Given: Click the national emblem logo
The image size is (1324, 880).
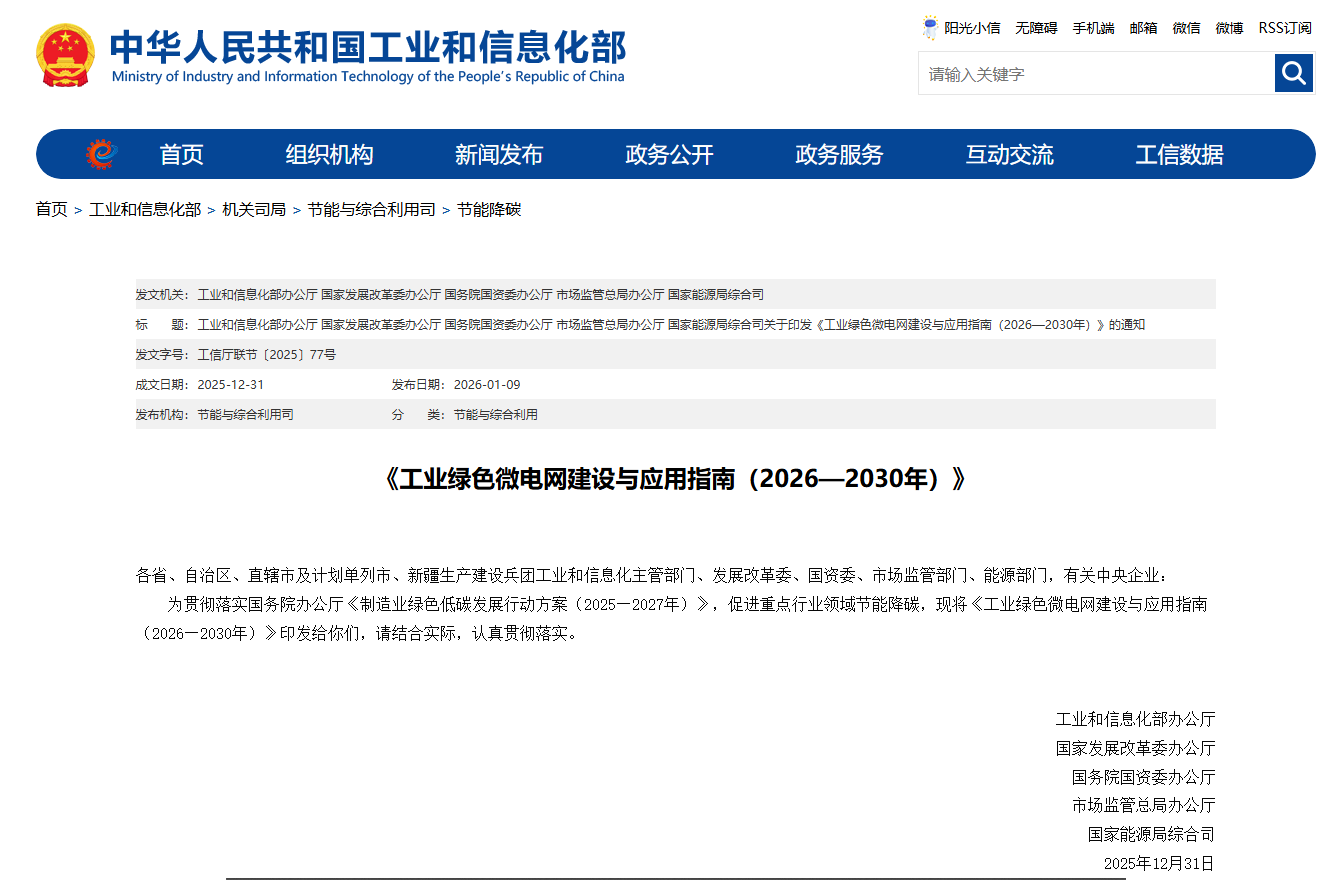Looking at the screenshot, I should (66, 55).
